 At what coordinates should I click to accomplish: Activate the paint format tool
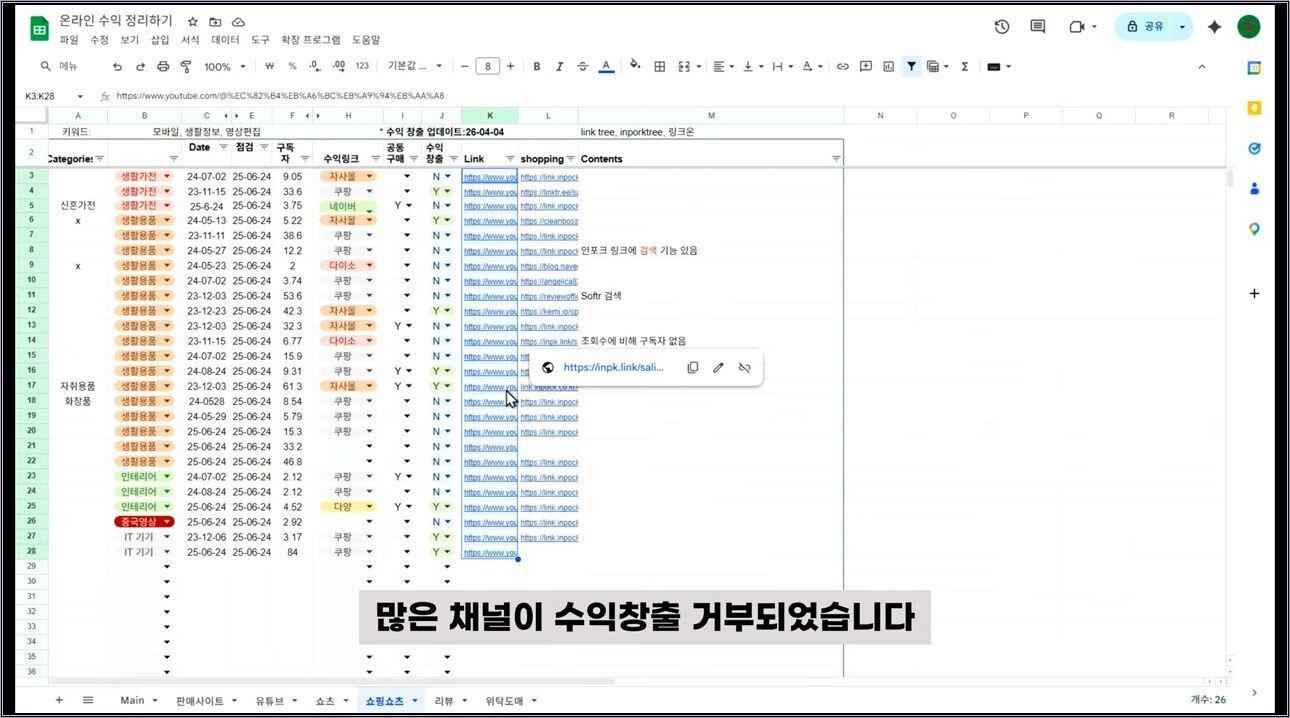[185, 67]
